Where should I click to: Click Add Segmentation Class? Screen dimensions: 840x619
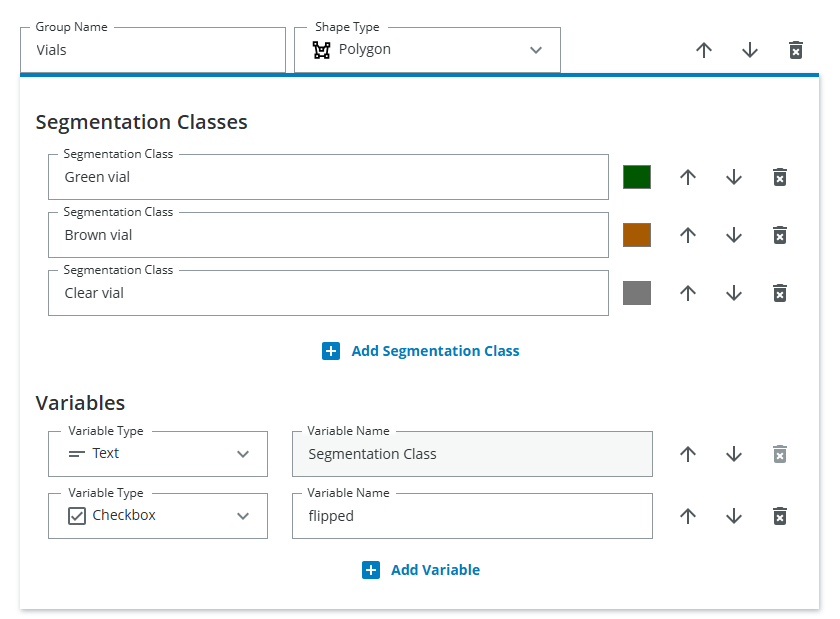point(435,351)
